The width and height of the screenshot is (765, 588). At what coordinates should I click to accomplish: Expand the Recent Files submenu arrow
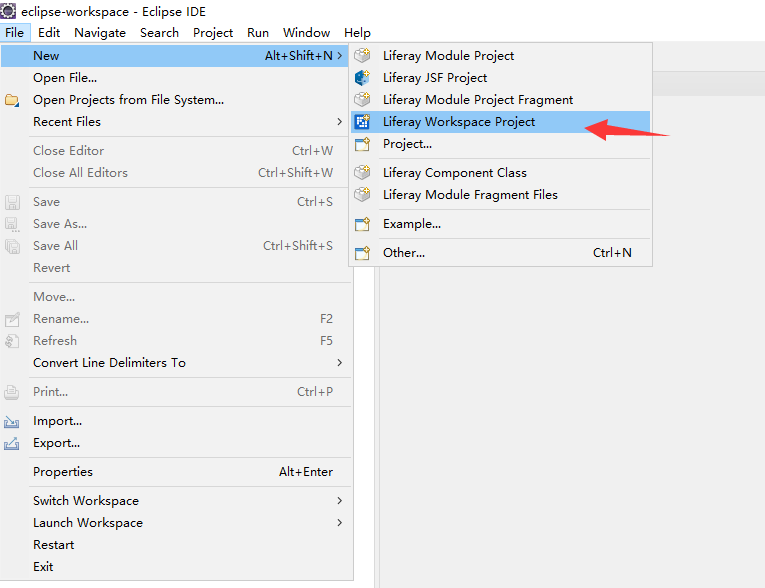pos(340,122)
